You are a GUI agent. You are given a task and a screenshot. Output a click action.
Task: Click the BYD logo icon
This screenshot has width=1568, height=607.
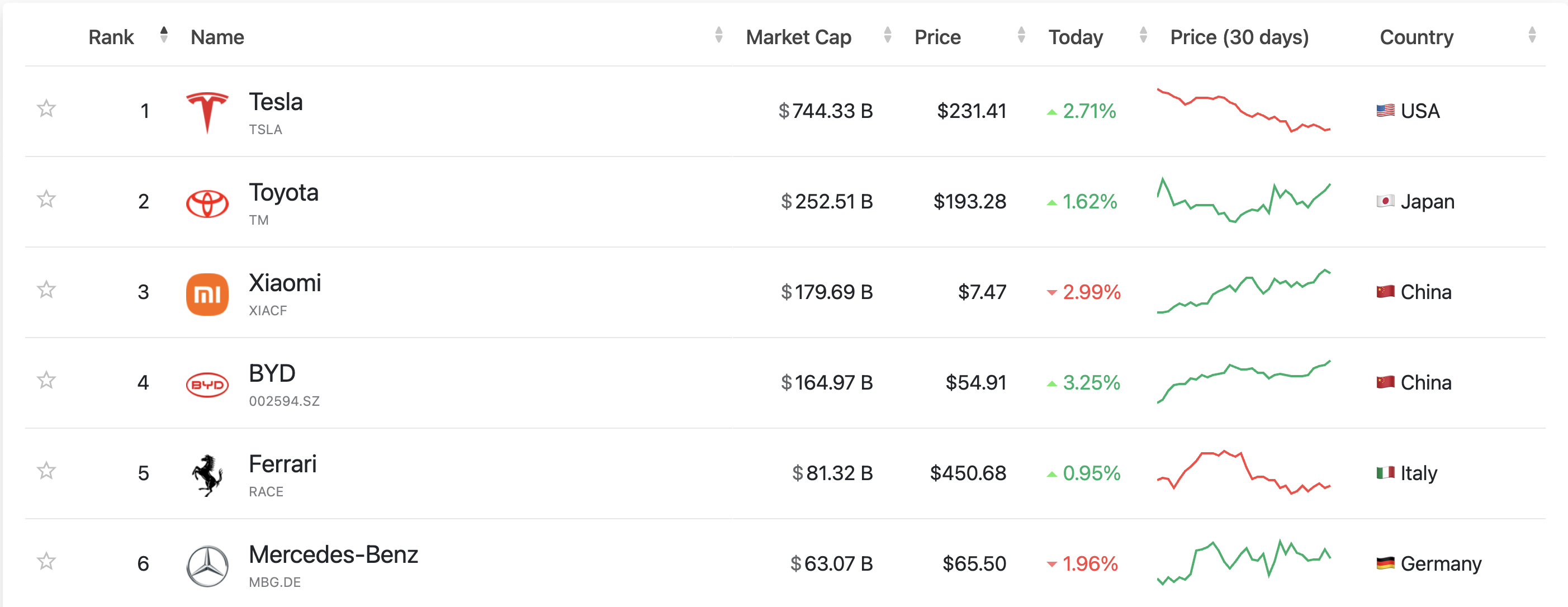point(207,385)
